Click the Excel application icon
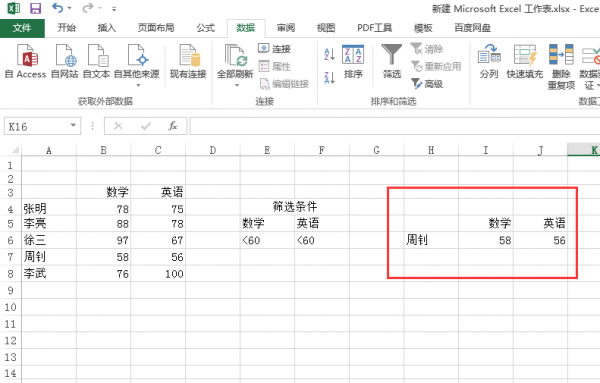Screen dimensions: 600x383 [x=14, y=8]
